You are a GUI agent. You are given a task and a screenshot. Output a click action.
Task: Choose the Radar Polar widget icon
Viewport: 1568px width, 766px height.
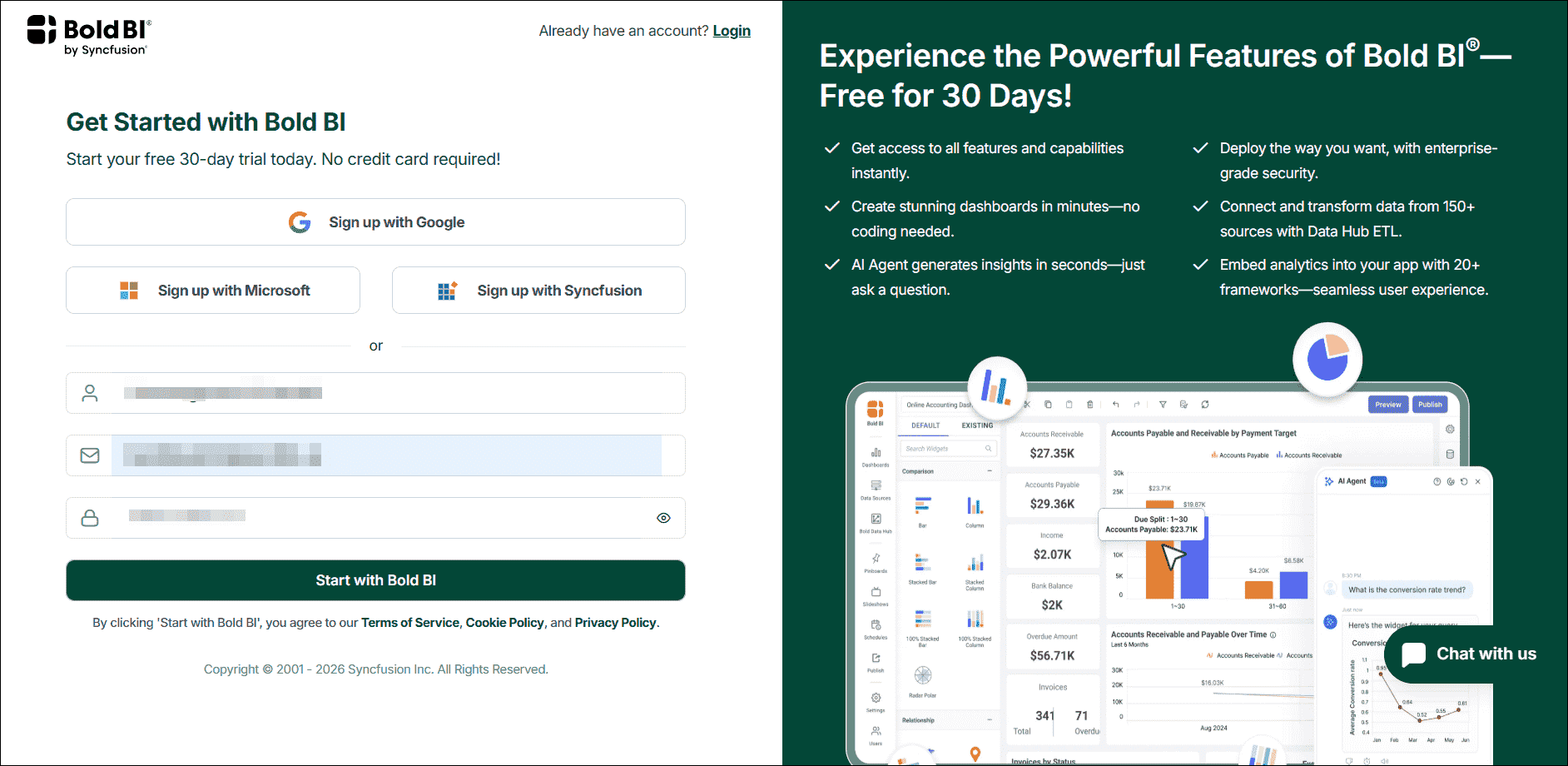pos(923,675)
